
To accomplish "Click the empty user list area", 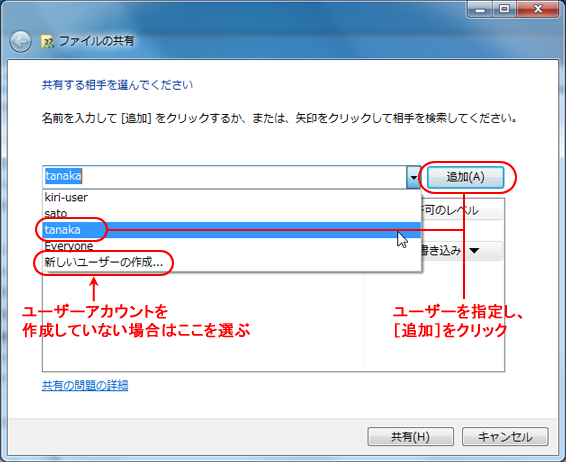I will [203, 321].
